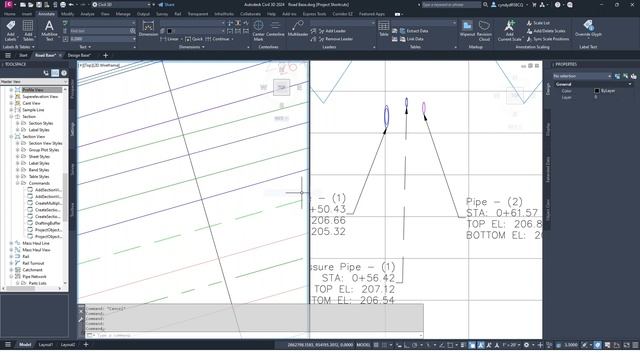Open the Civil 3D workspace dropdown

(x=122, y=4)
